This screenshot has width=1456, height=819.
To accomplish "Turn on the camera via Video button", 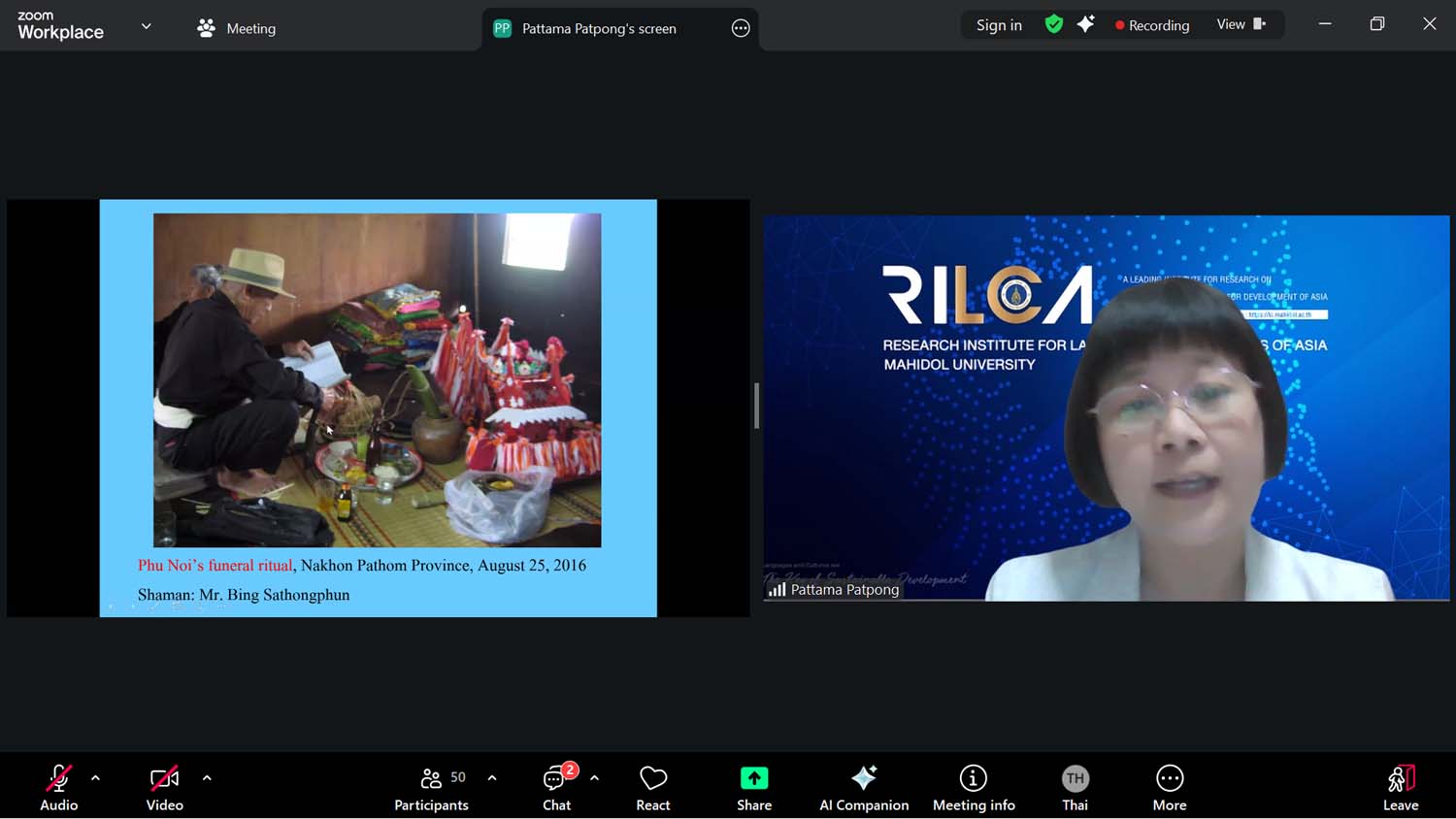I will pos(164,787).
